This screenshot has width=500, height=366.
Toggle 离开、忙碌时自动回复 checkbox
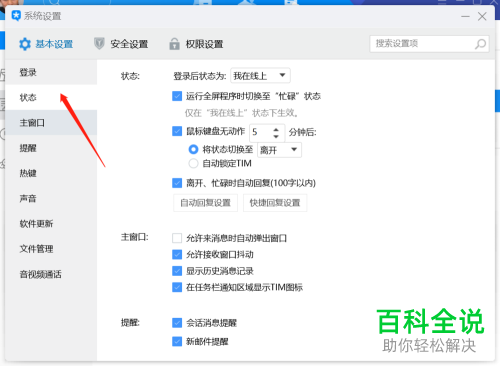177,183
